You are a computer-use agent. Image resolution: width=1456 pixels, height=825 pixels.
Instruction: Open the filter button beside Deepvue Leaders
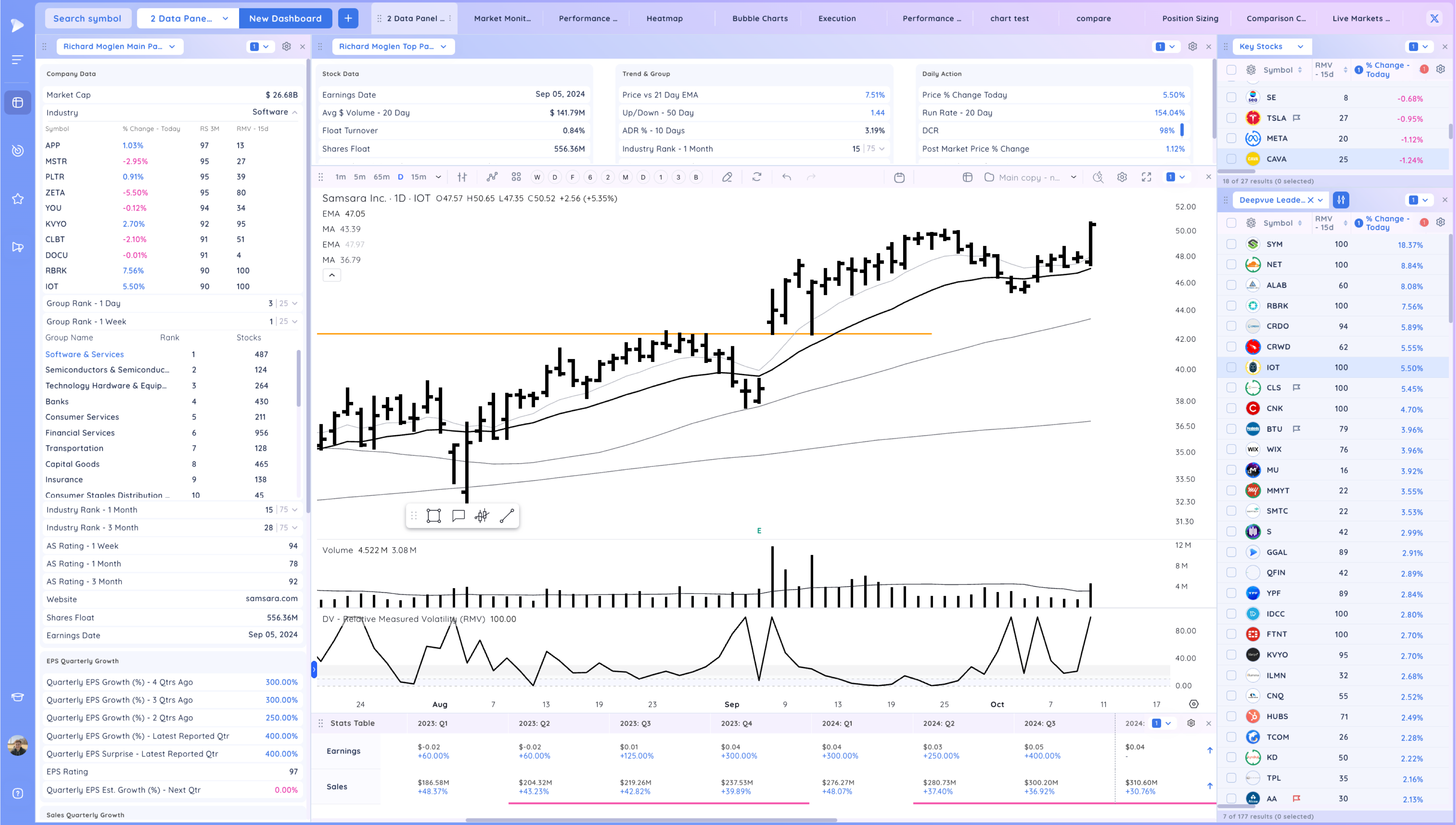(x=1341, y=200)
